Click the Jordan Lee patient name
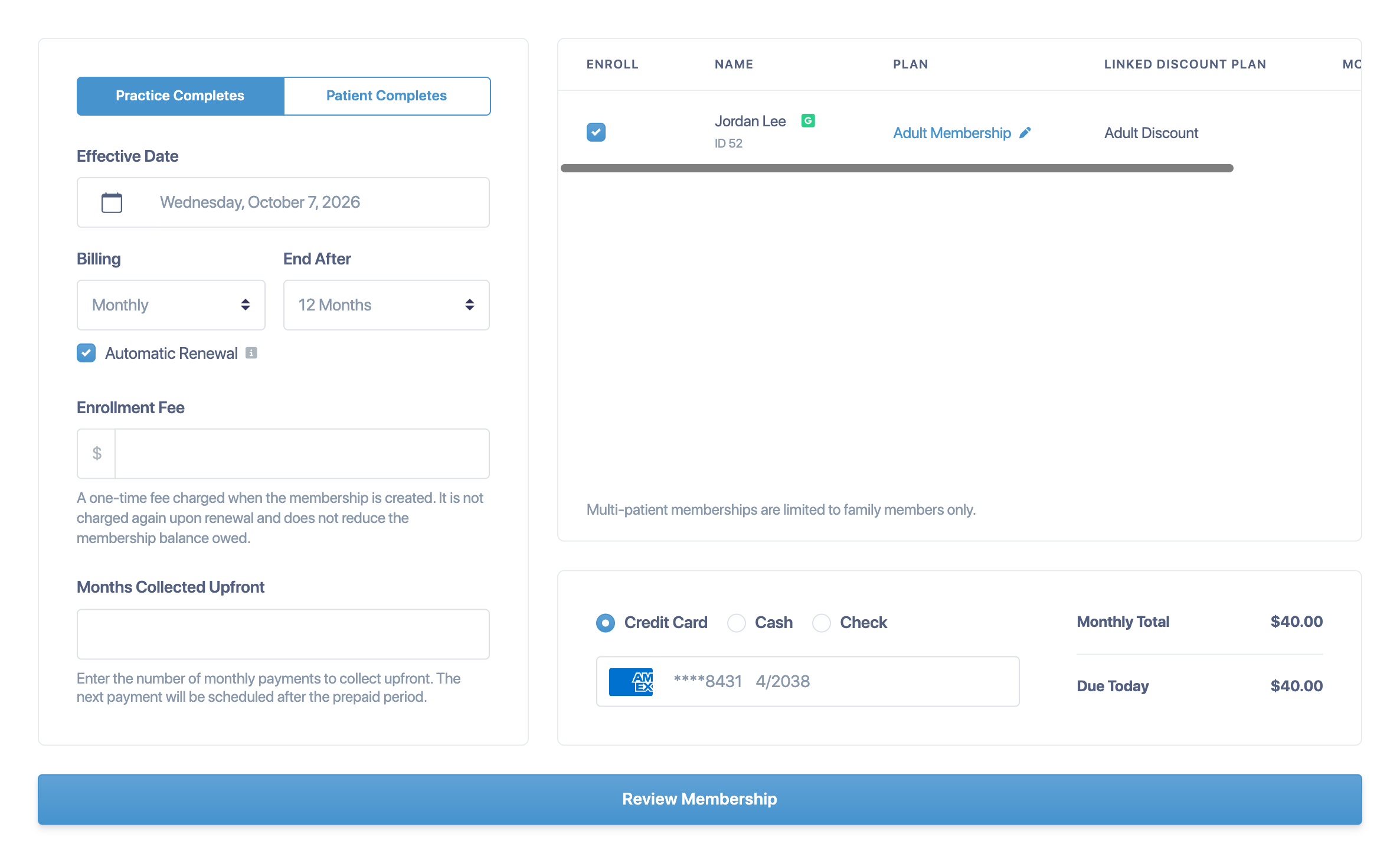 pos(750,121)
